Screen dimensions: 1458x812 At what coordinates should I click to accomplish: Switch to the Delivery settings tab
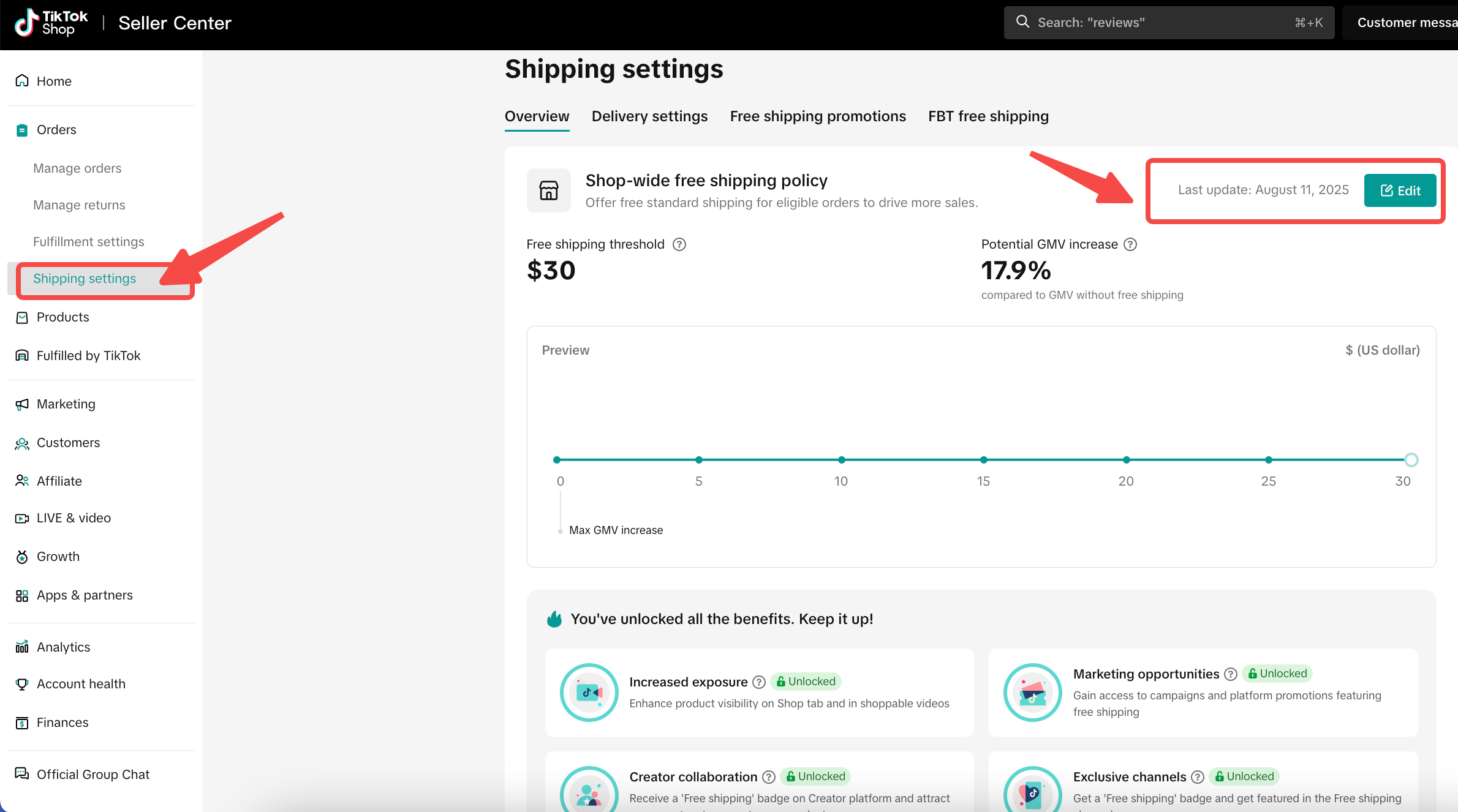(x=649, y=116)
